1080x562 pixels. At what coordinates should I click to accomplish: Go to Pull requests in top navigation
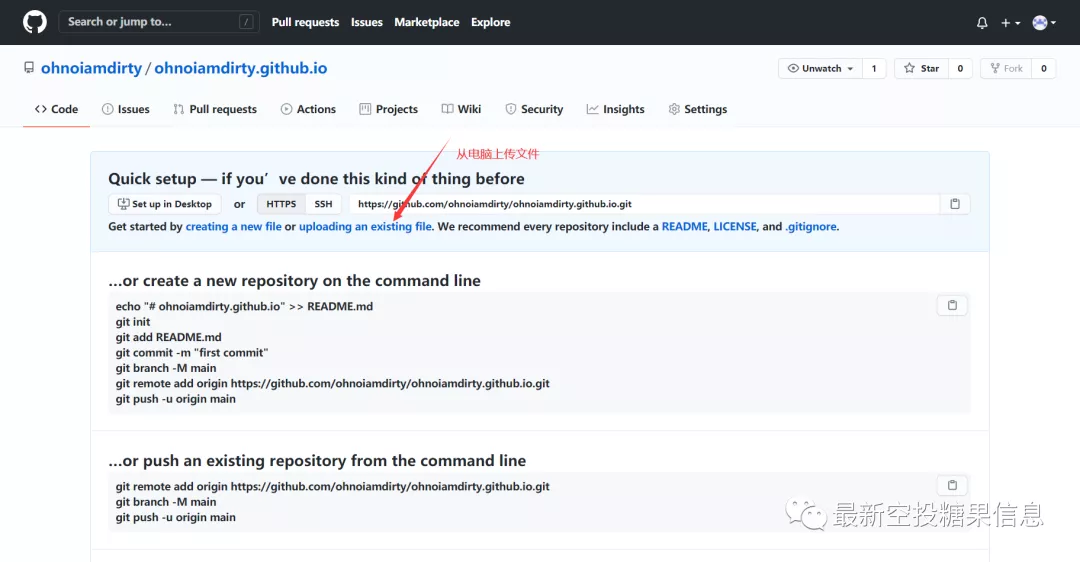coord(305,22)
